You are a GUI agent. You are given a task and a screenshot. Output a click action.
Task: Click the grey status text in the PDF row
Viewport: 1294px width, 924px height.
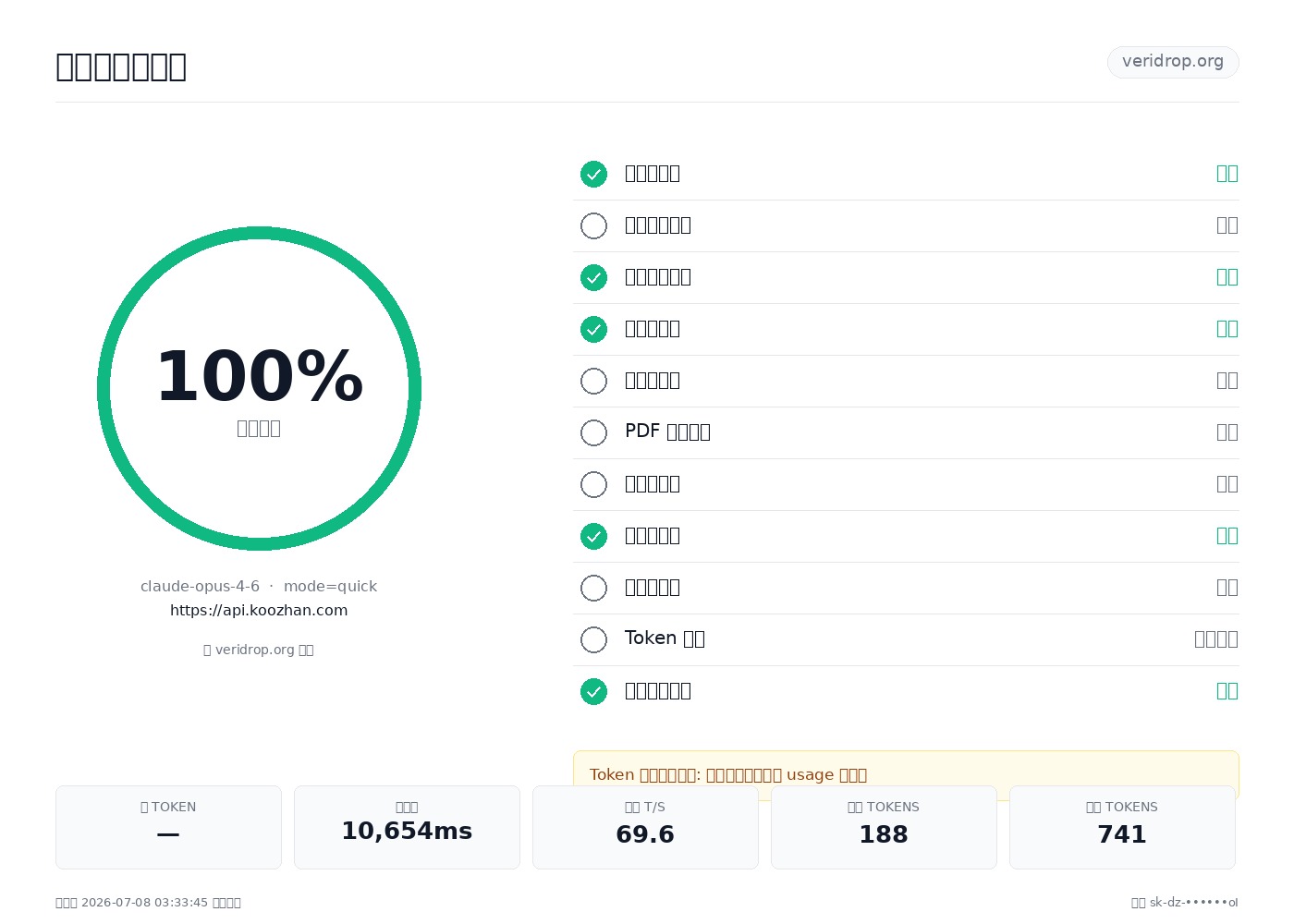point(1227,432)
